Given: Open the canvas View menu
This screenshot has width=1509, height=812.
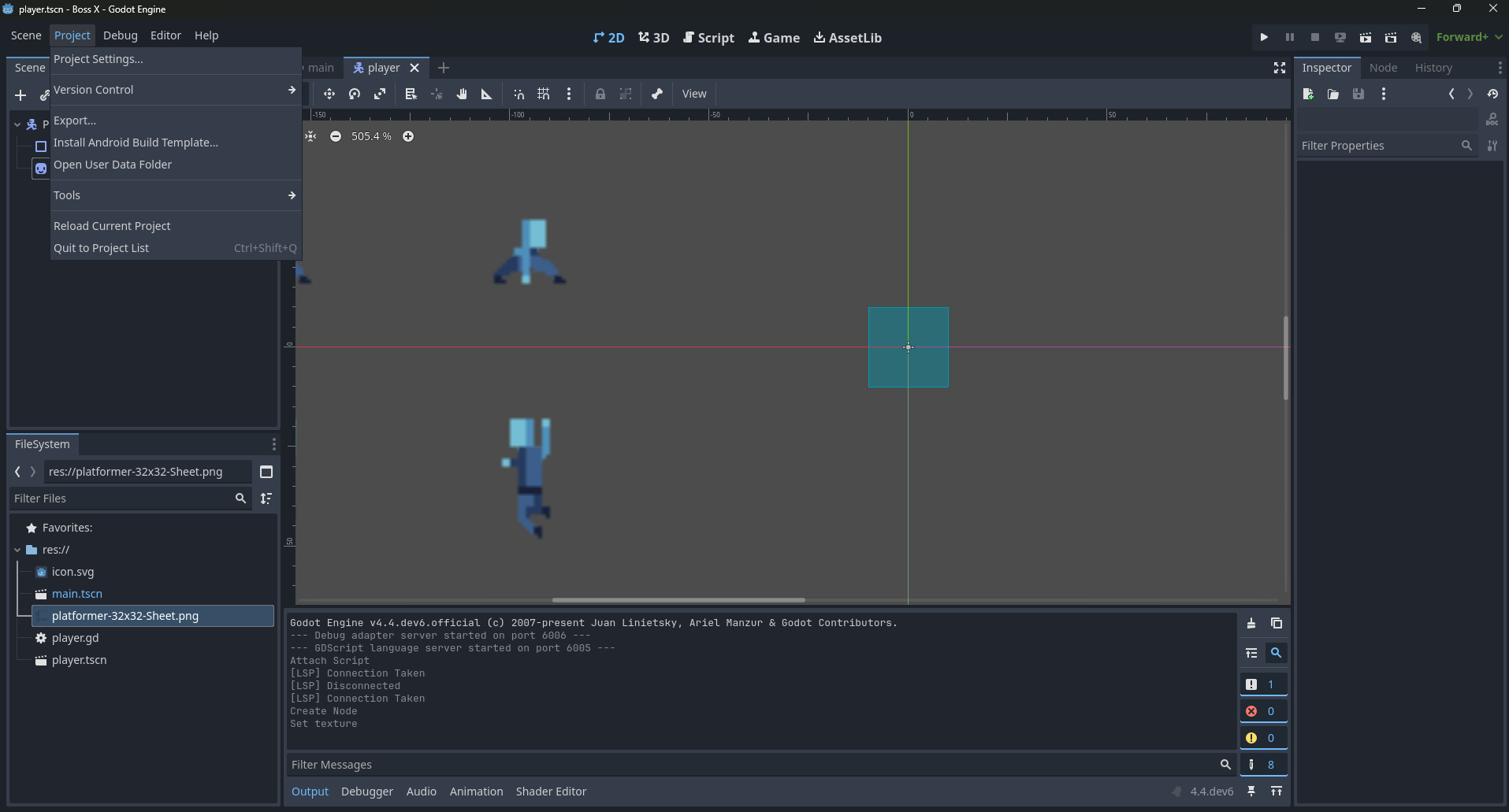Looking at the screenshot, I should 694,94.
